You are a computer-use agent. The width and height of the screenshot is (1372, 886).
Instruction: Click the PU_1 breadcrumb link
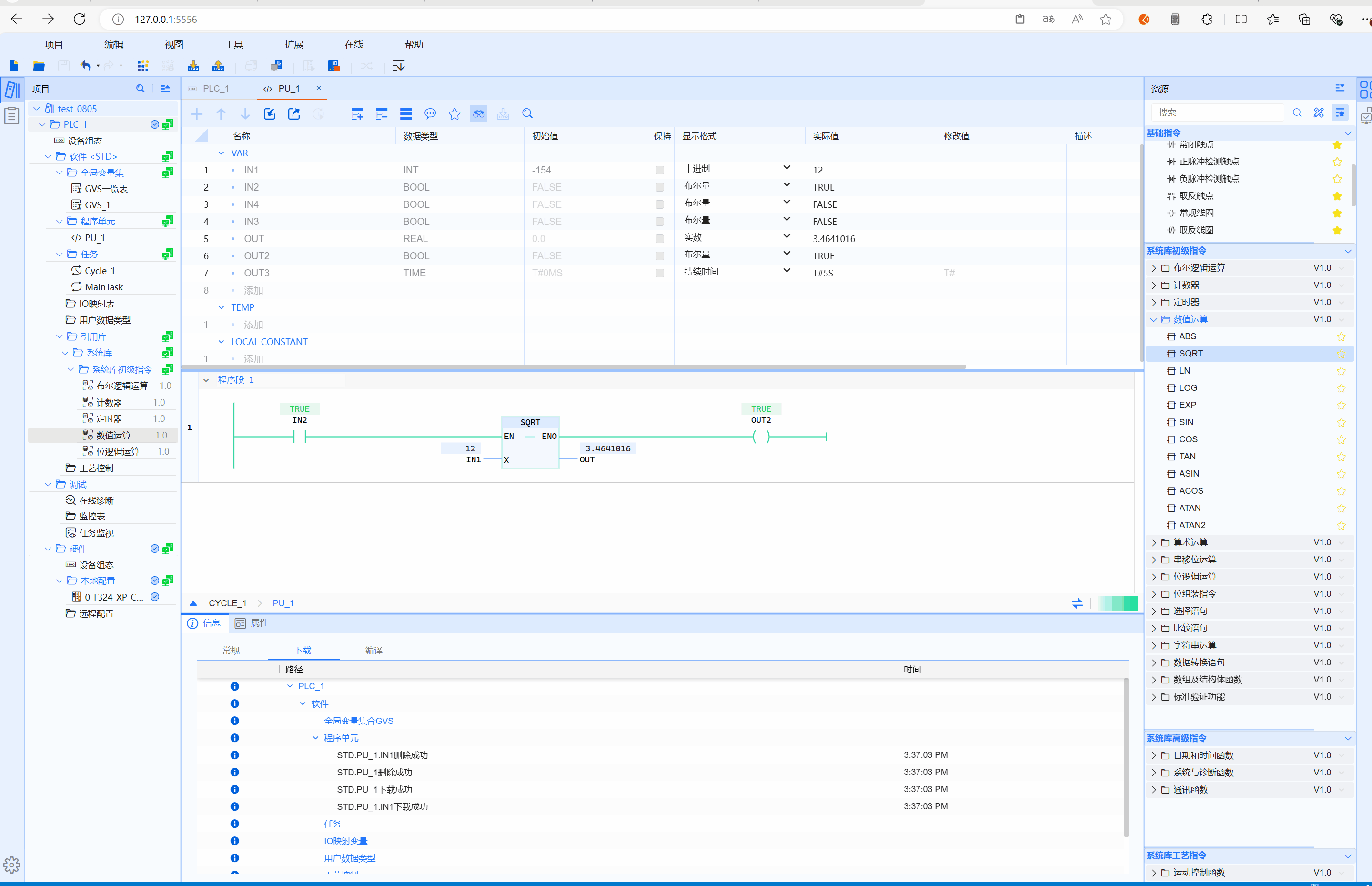[283, 603]
